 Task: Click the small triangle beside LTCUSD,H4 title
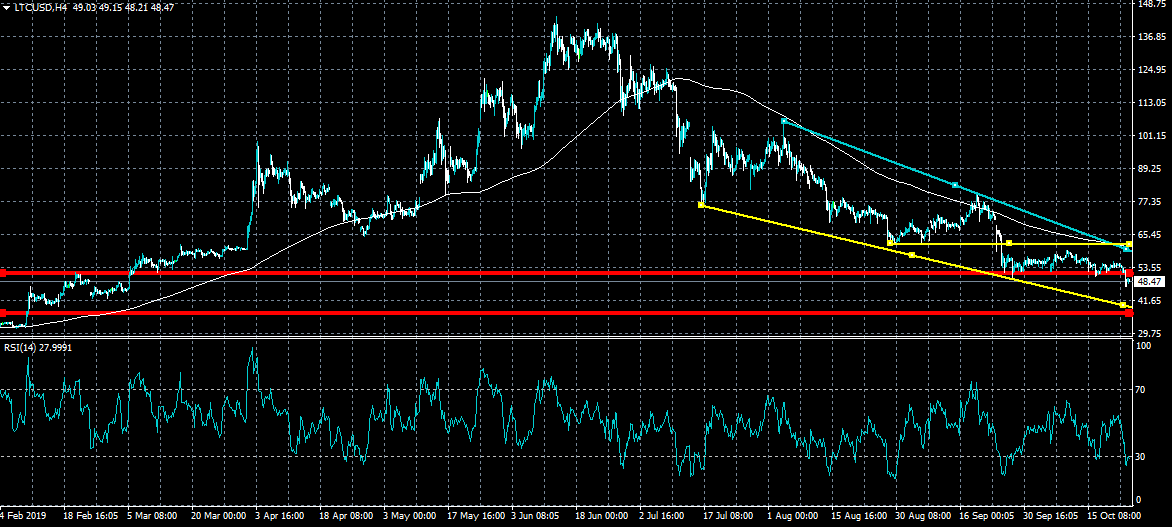click(x=7, y=7)
